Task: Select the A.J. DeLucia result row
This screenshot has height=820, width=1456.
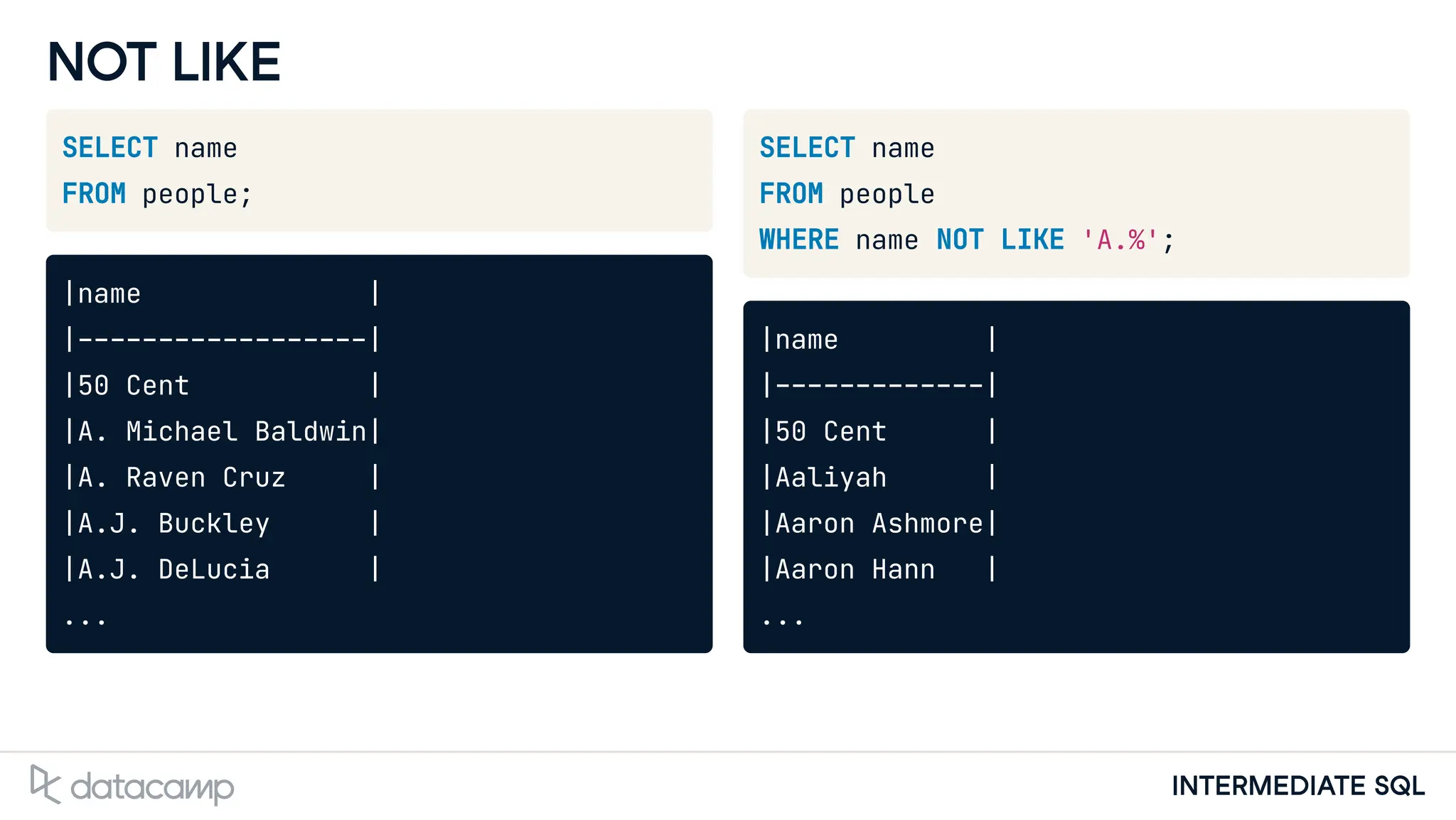Action: coord(174,570)
